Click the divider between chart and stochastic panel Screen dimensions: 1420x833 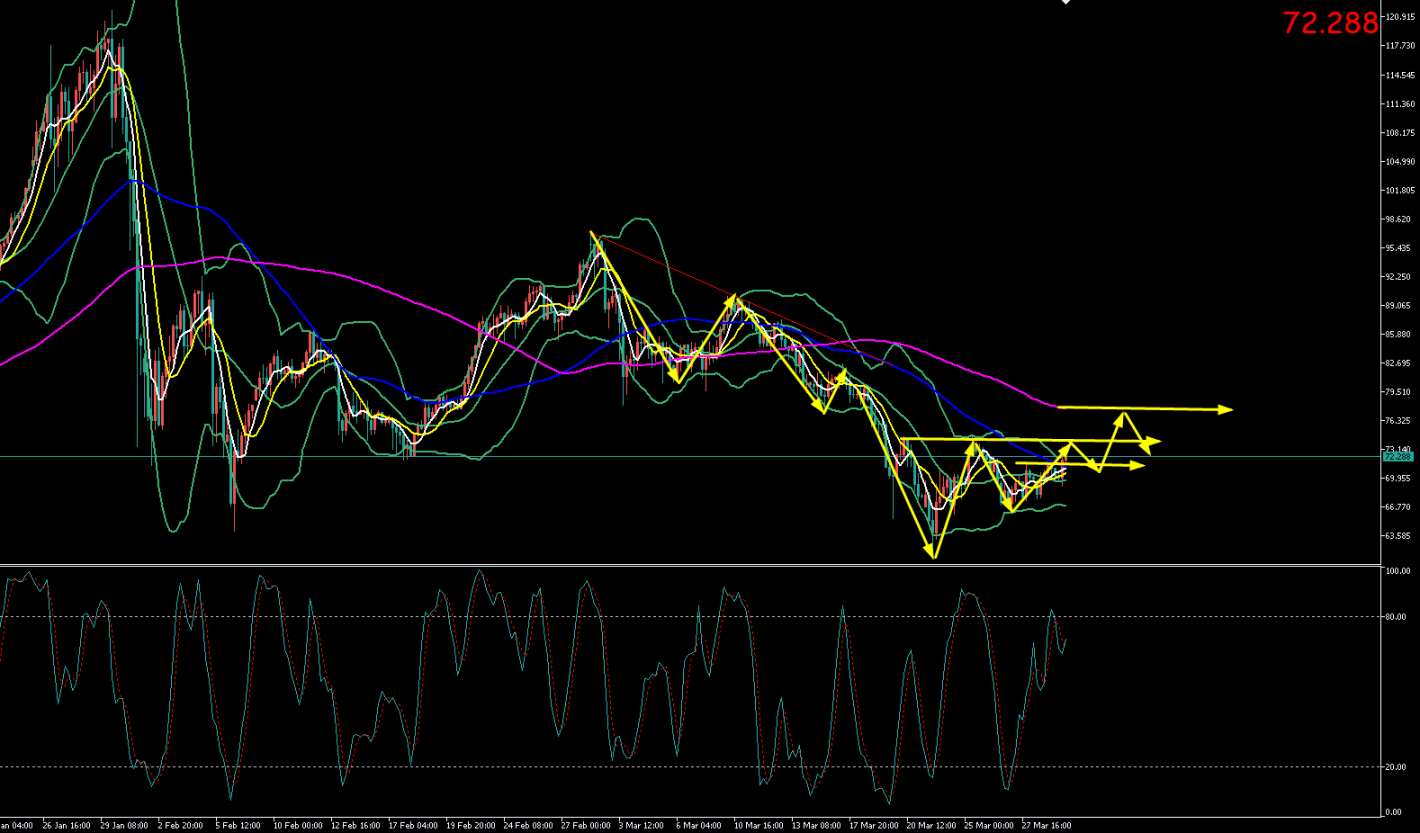(690, 566)
